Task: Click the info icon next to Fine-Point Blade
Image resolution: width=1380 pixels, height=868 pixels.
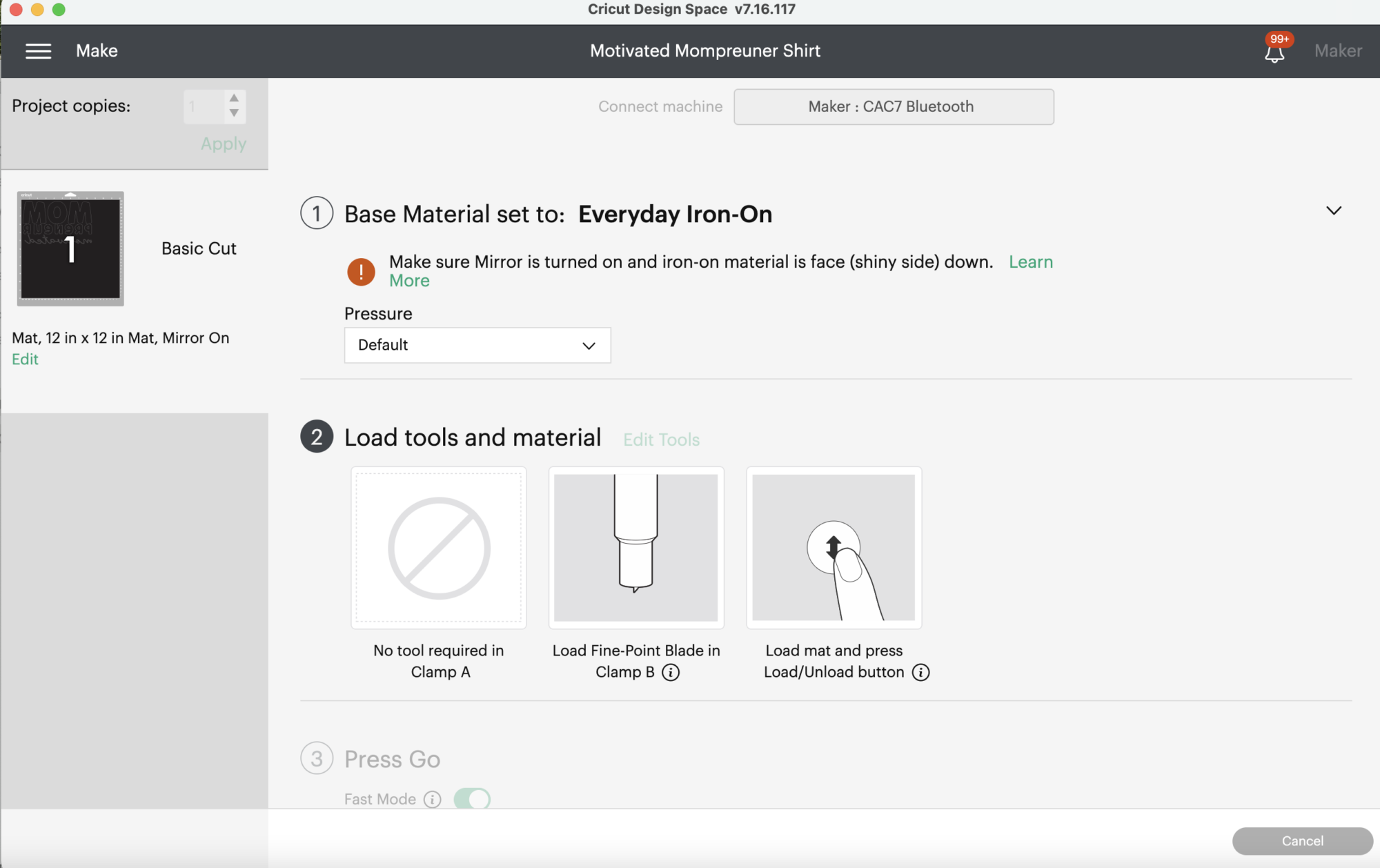Action: coord(670,671)
